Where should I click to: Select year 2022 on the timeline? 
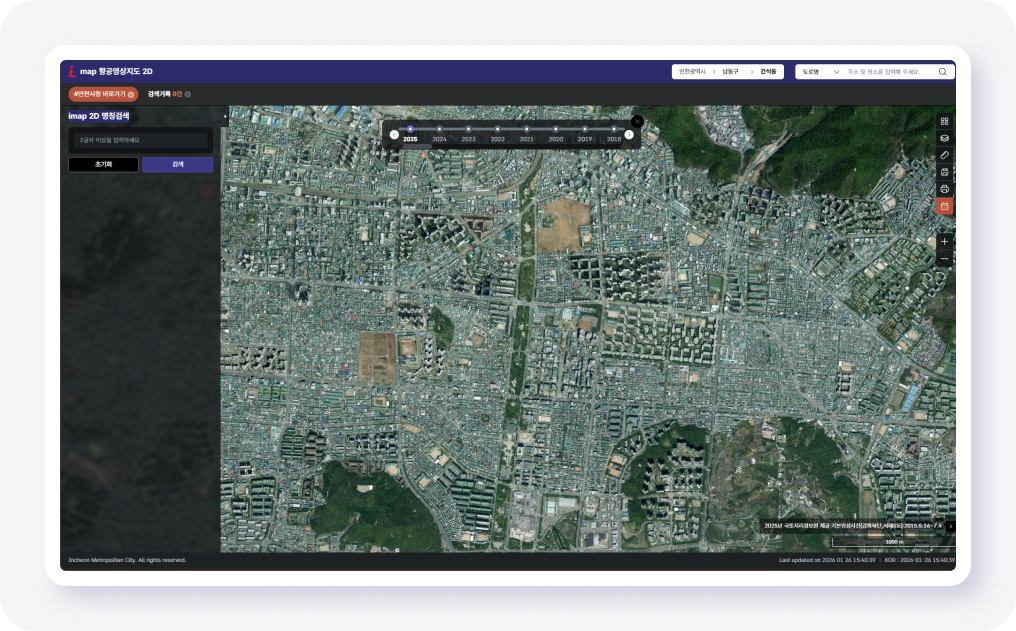[497, 134]
